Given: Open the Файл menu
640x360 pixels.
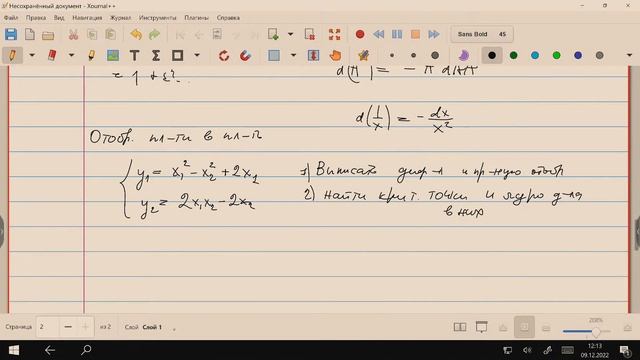Looking at the screenshot, I should [11, 18].
